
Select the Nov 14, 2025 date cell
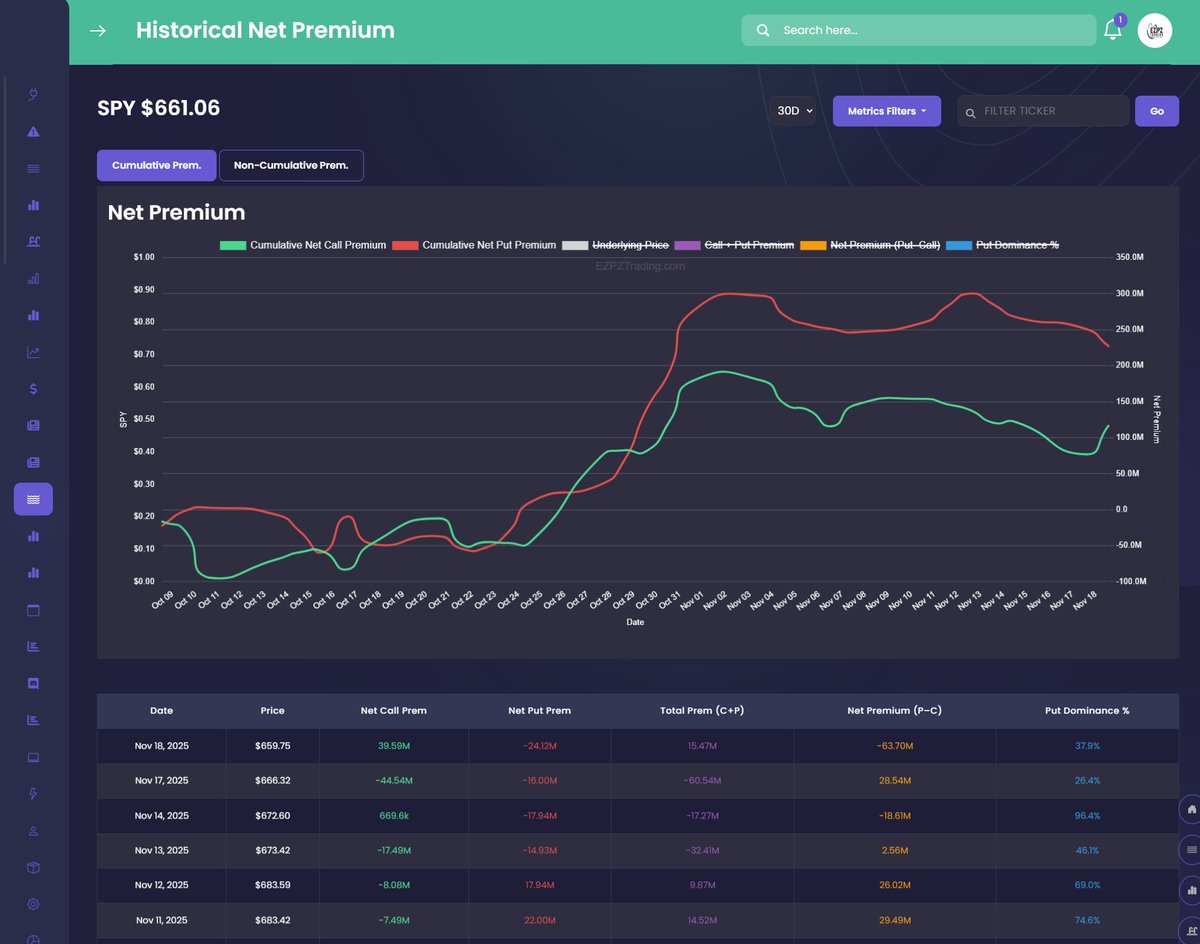[161, 816]
